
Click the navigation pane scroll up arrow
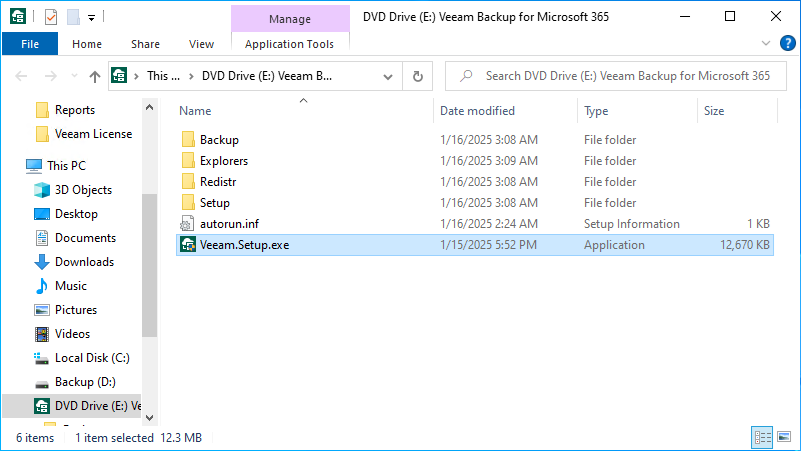(x=150, y=107)
